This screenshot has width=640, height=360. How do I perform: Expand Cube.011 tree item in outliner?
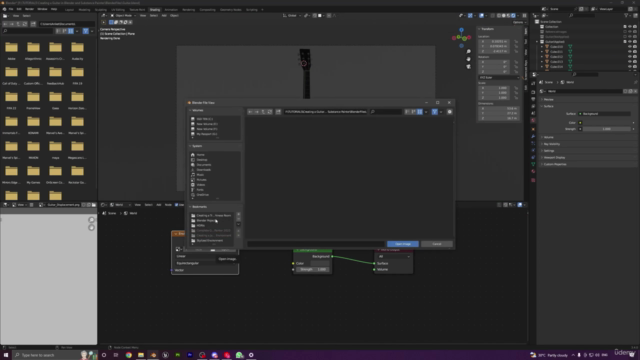click(542, 52)
